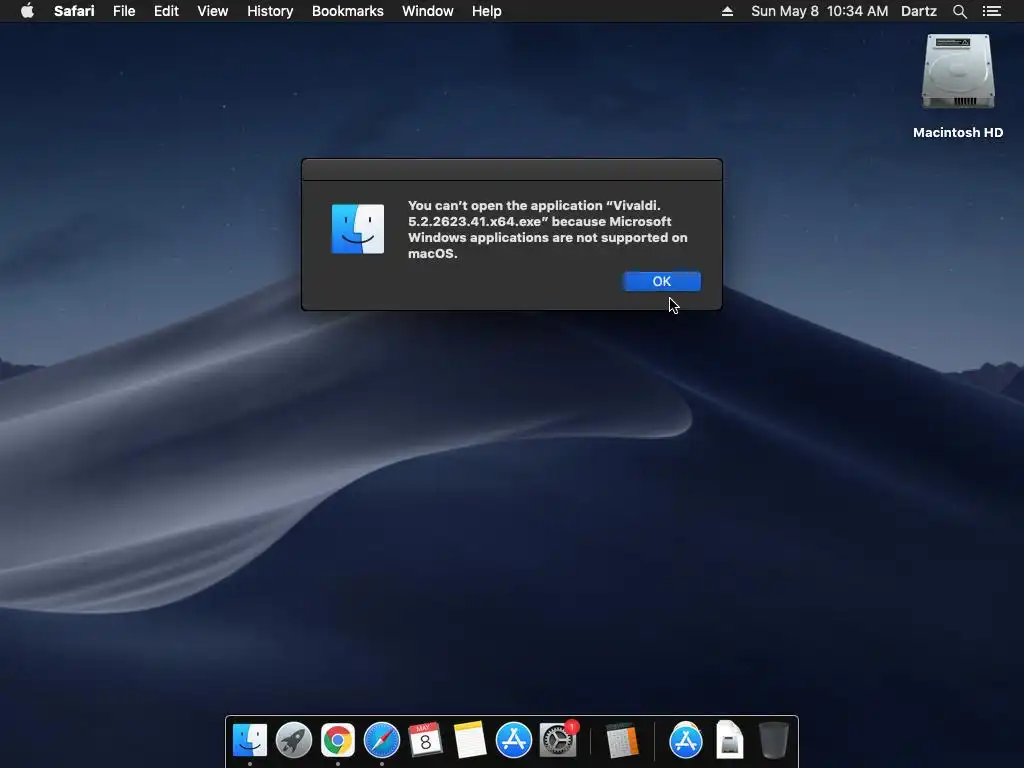Click the error dialog's title bar
Viewport: 1024px width, 768px height.
tap(512, 170)
